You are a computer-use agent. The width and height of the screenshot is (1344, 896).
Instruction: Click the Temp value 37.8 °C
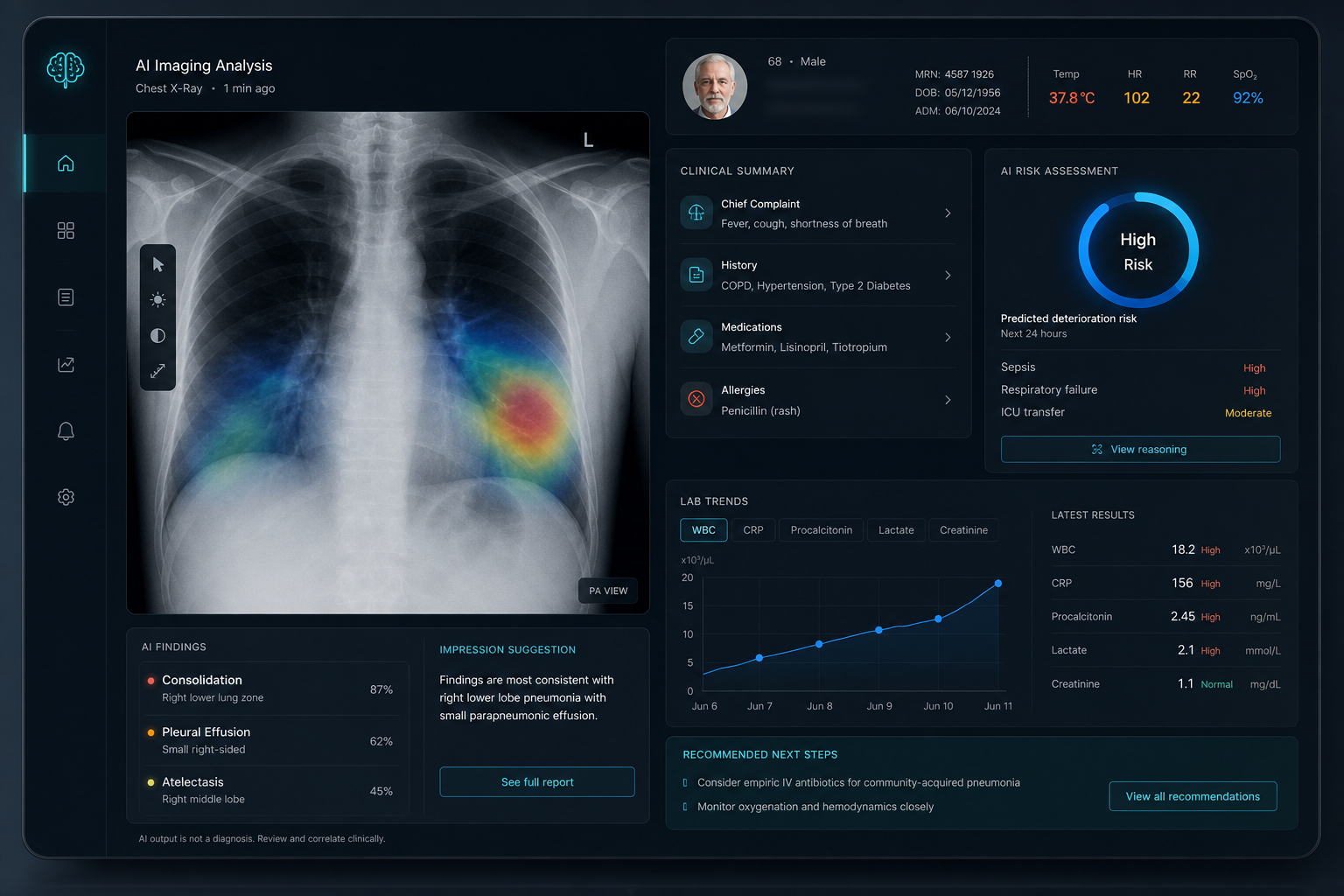[1072, 98]
